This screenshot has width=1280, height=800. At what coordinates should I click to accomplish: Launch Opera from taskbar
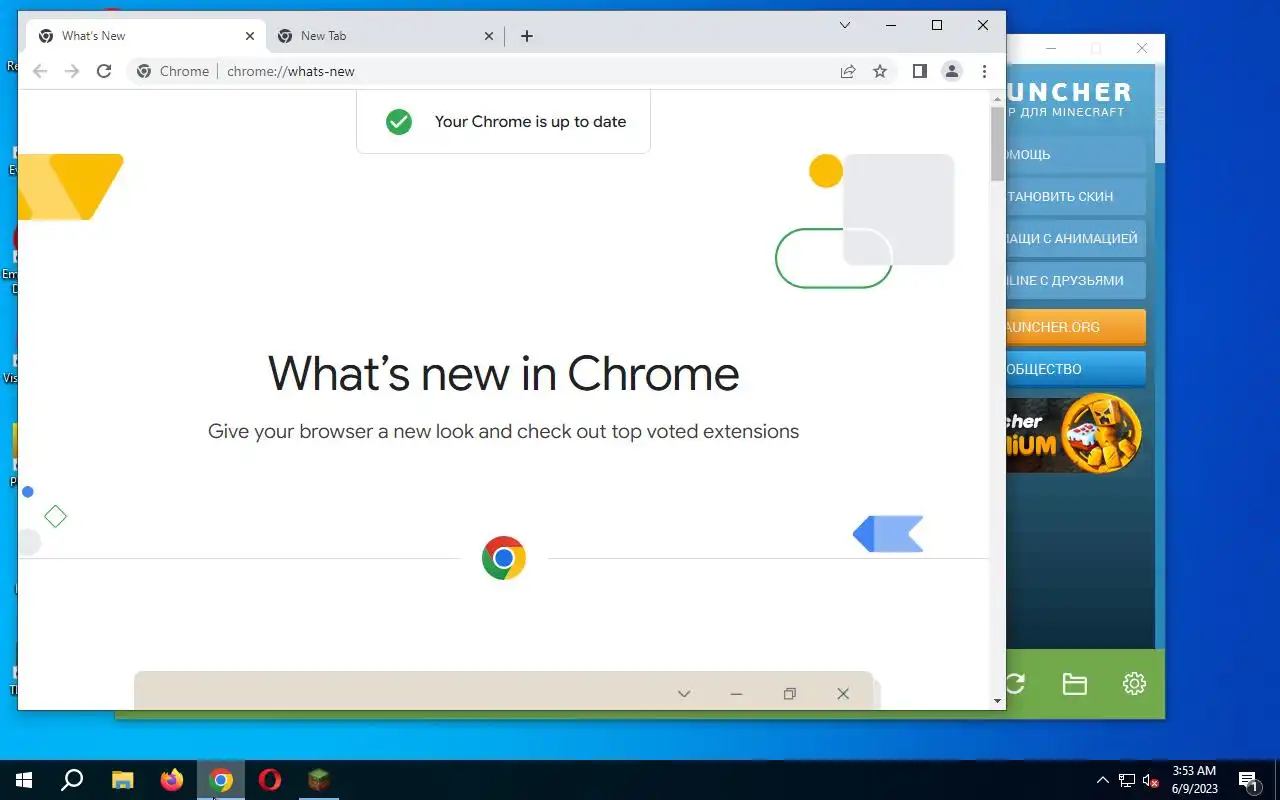point(270,780)
